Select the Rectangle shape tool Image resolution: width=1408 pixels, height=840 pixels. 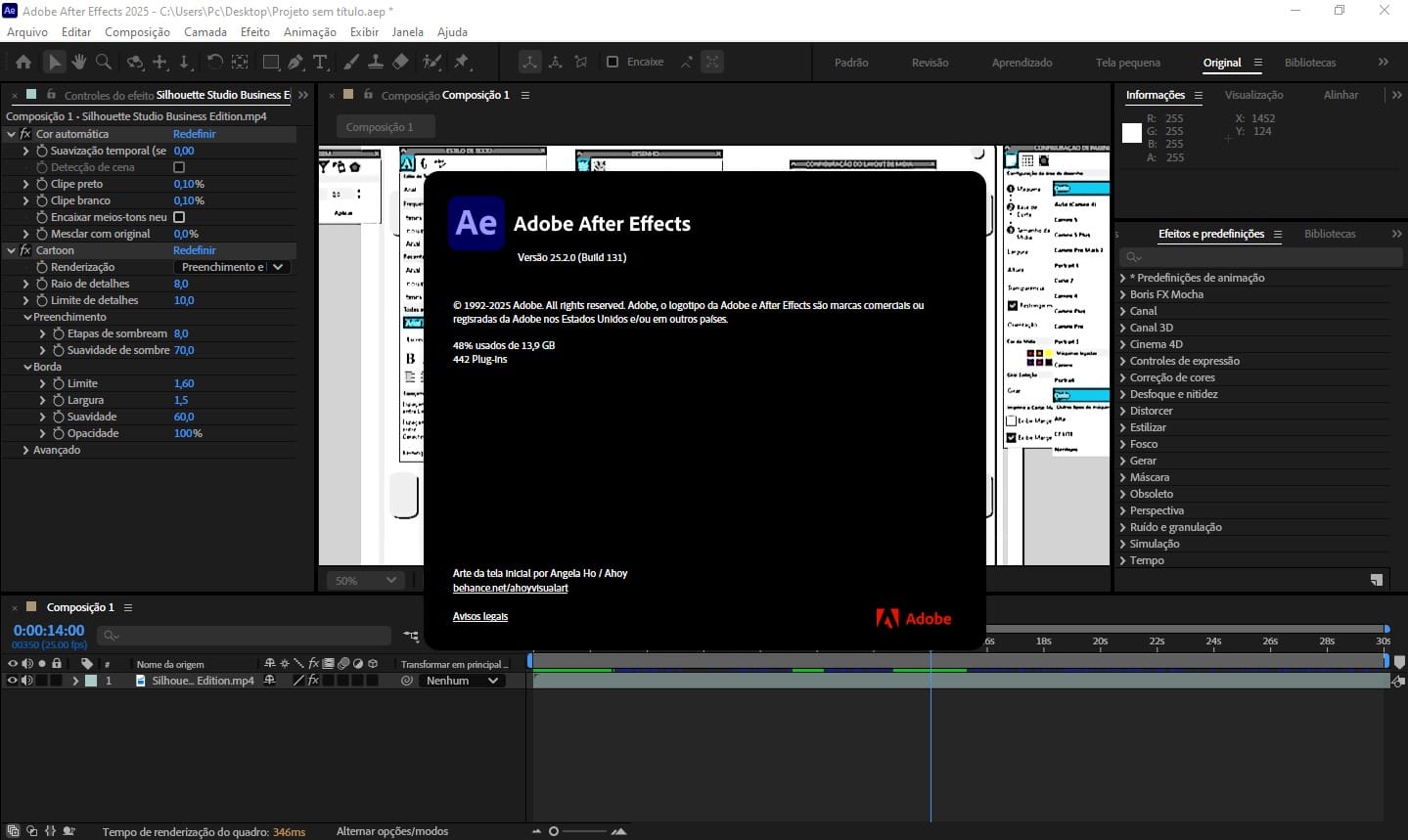pos(271,62)
